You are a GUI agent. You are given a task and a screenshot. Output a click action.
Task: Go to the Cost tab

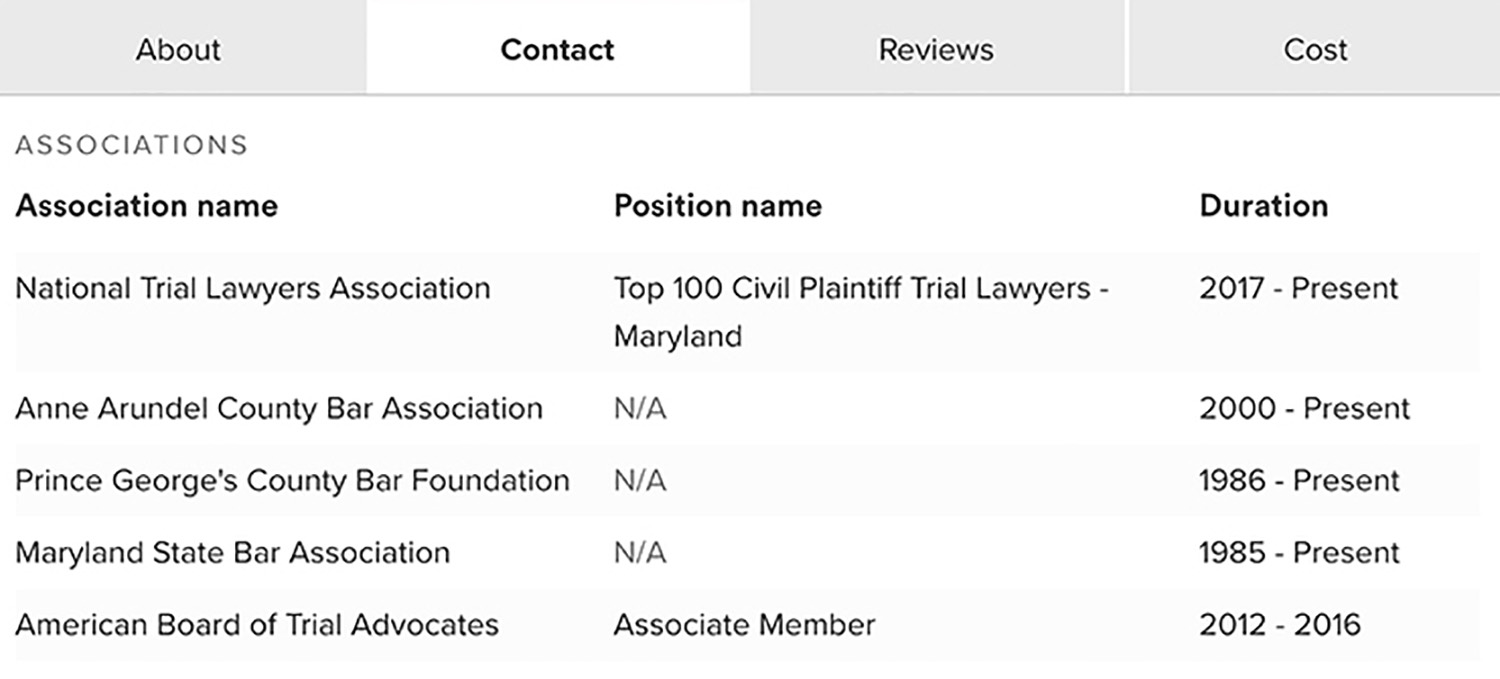coord(1315,49)
